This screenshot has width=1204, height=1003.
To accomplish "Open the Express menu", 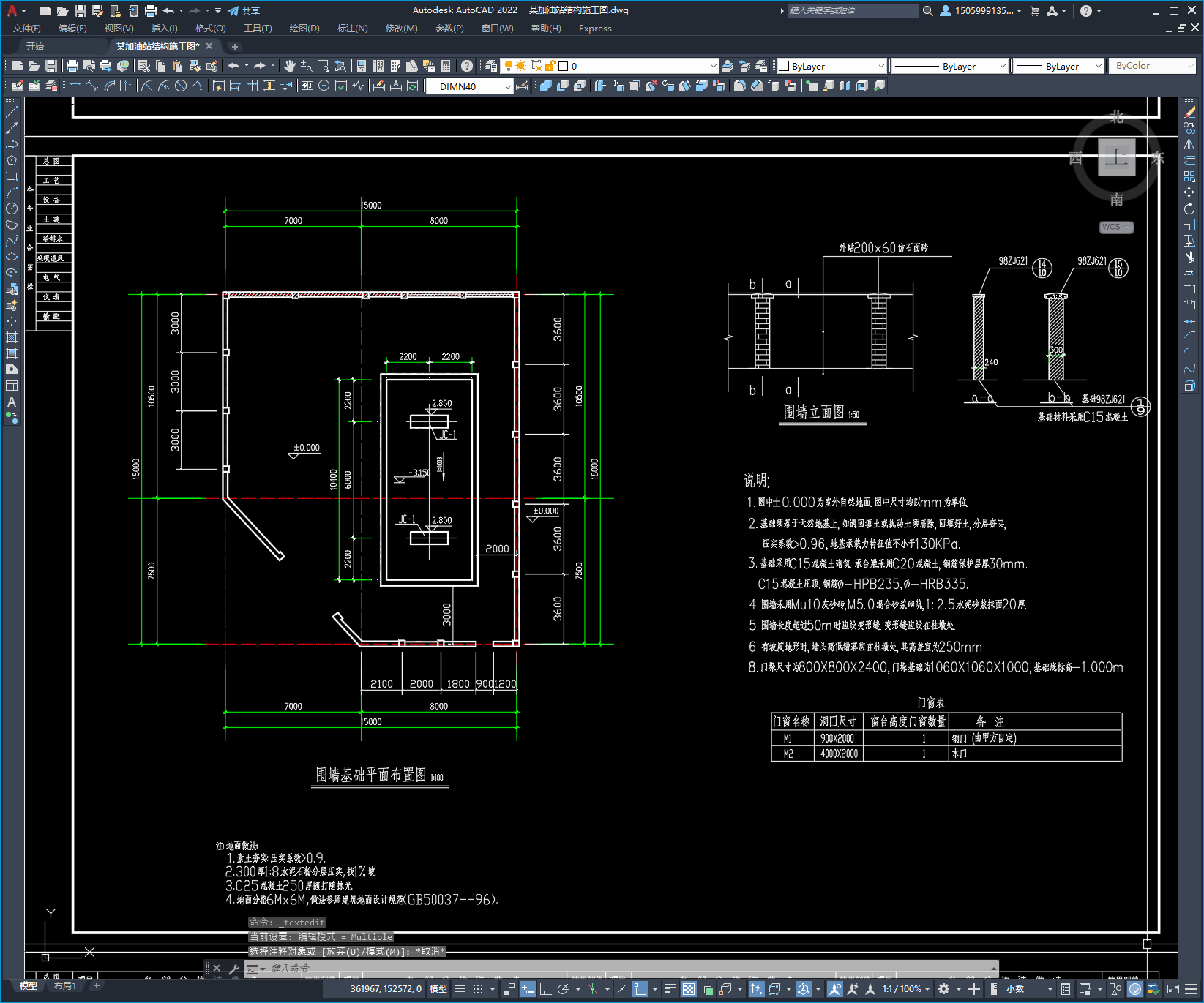I will (x=595, y=29).
